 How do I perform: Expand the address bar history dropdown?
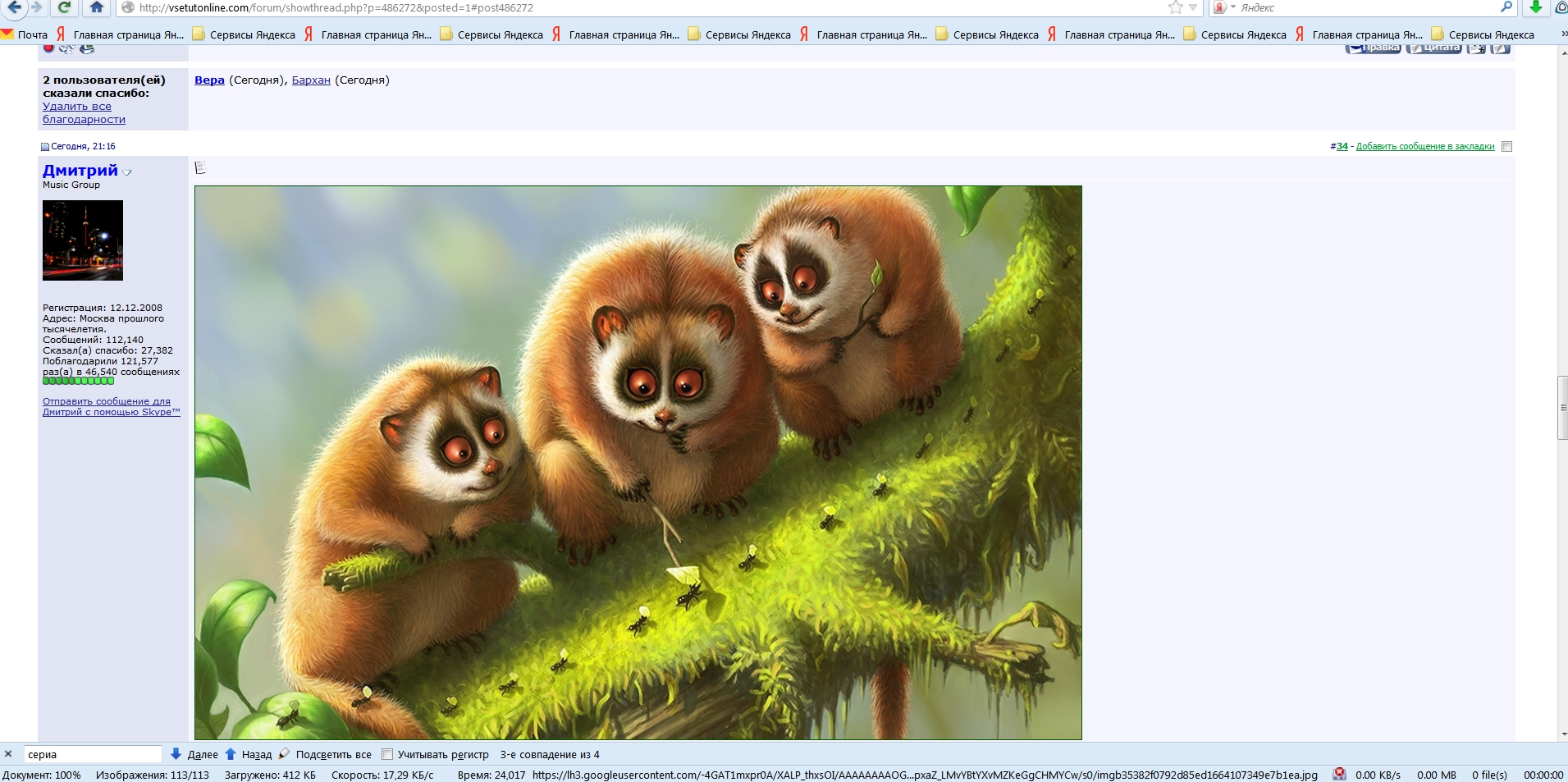(1194, 8)
